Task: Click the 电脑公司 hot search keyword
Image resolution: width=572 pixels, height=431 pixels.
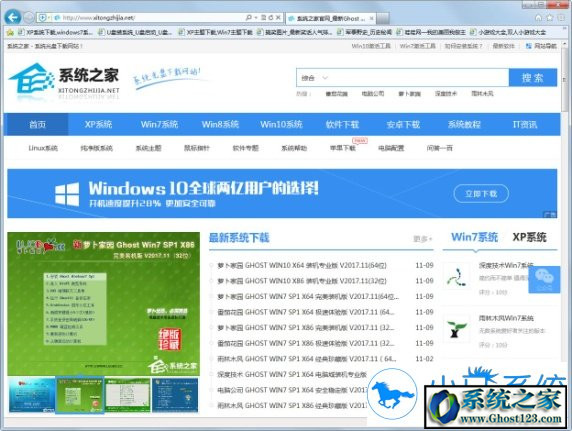Action: coord(372,94)
